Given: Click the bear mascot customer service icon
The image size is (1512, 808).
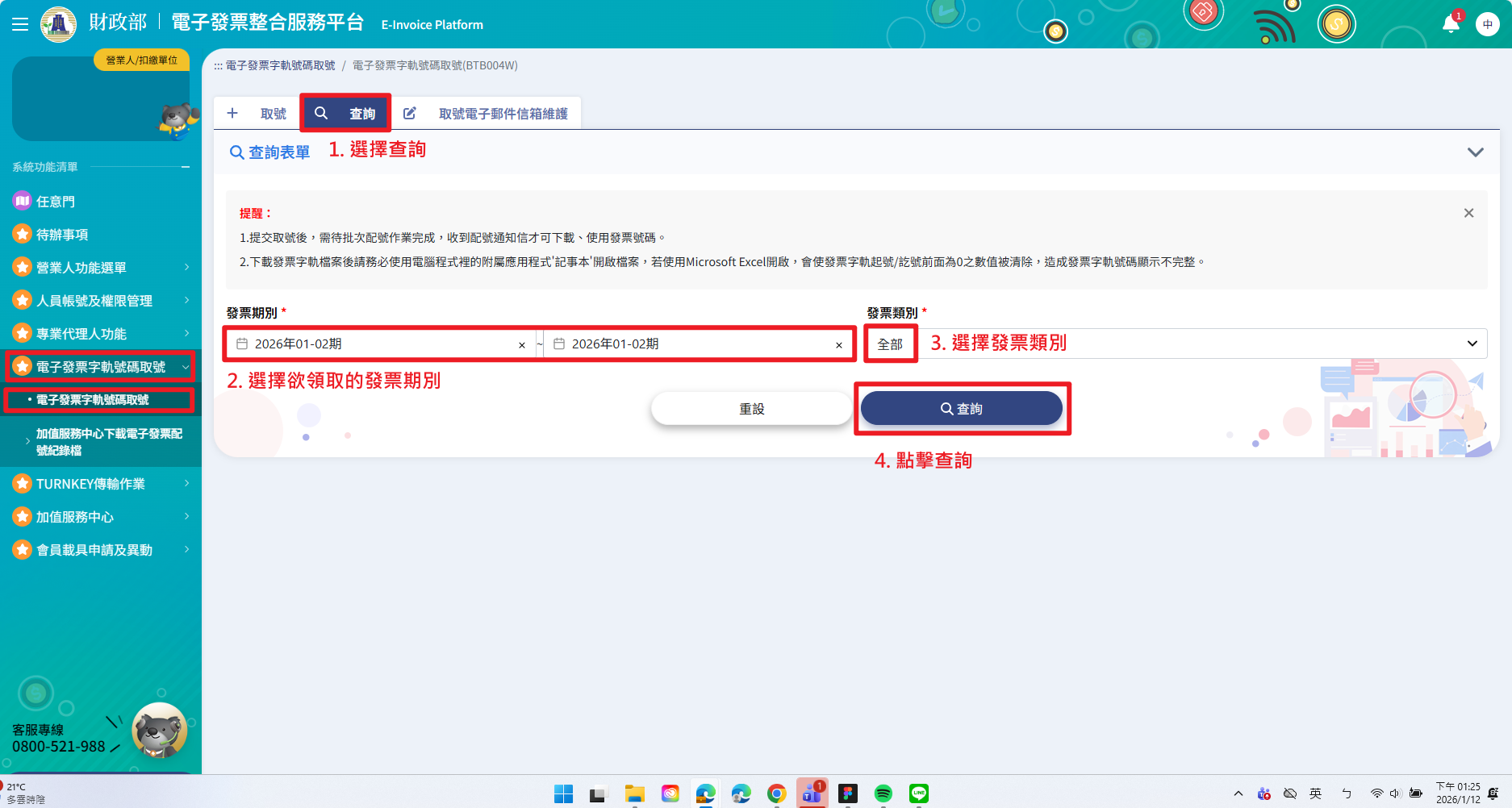Looking at the screenshot, I should 159,731.
